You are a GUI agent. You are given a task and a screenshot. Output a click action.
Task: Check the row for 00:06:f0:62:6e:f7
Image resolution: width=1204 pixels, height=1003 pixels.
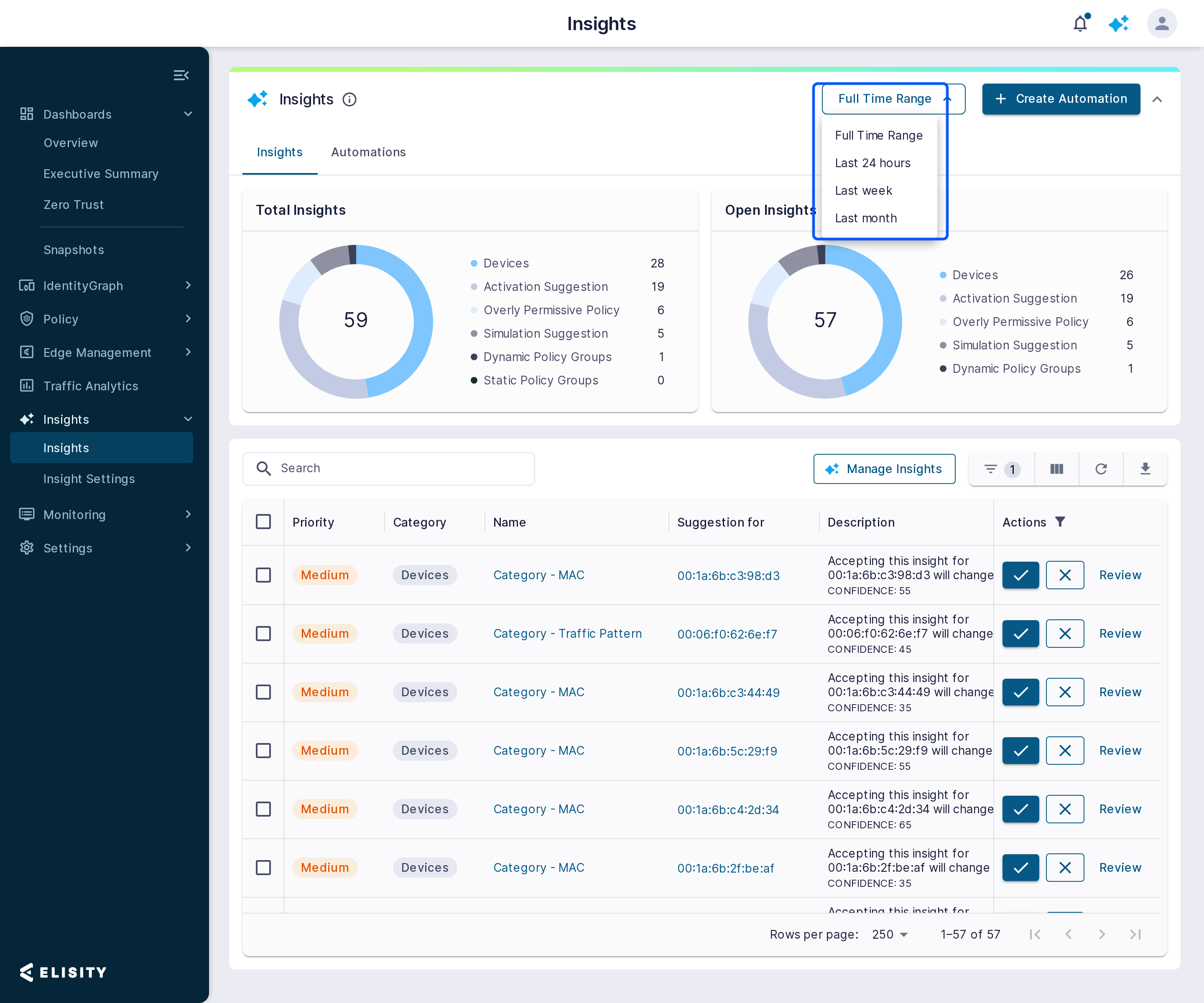pos(263,633)
